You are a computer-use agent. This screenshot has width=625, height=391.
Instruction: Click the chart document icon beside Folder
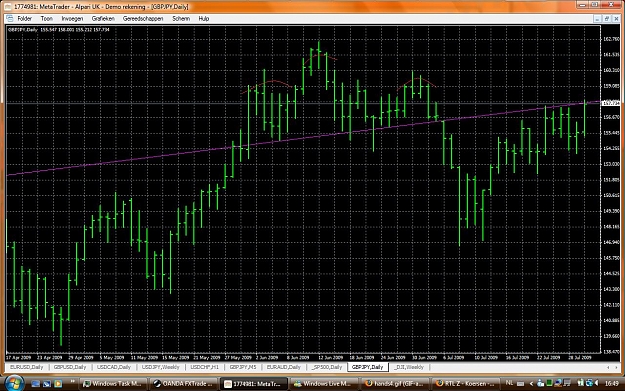point(10,18)
